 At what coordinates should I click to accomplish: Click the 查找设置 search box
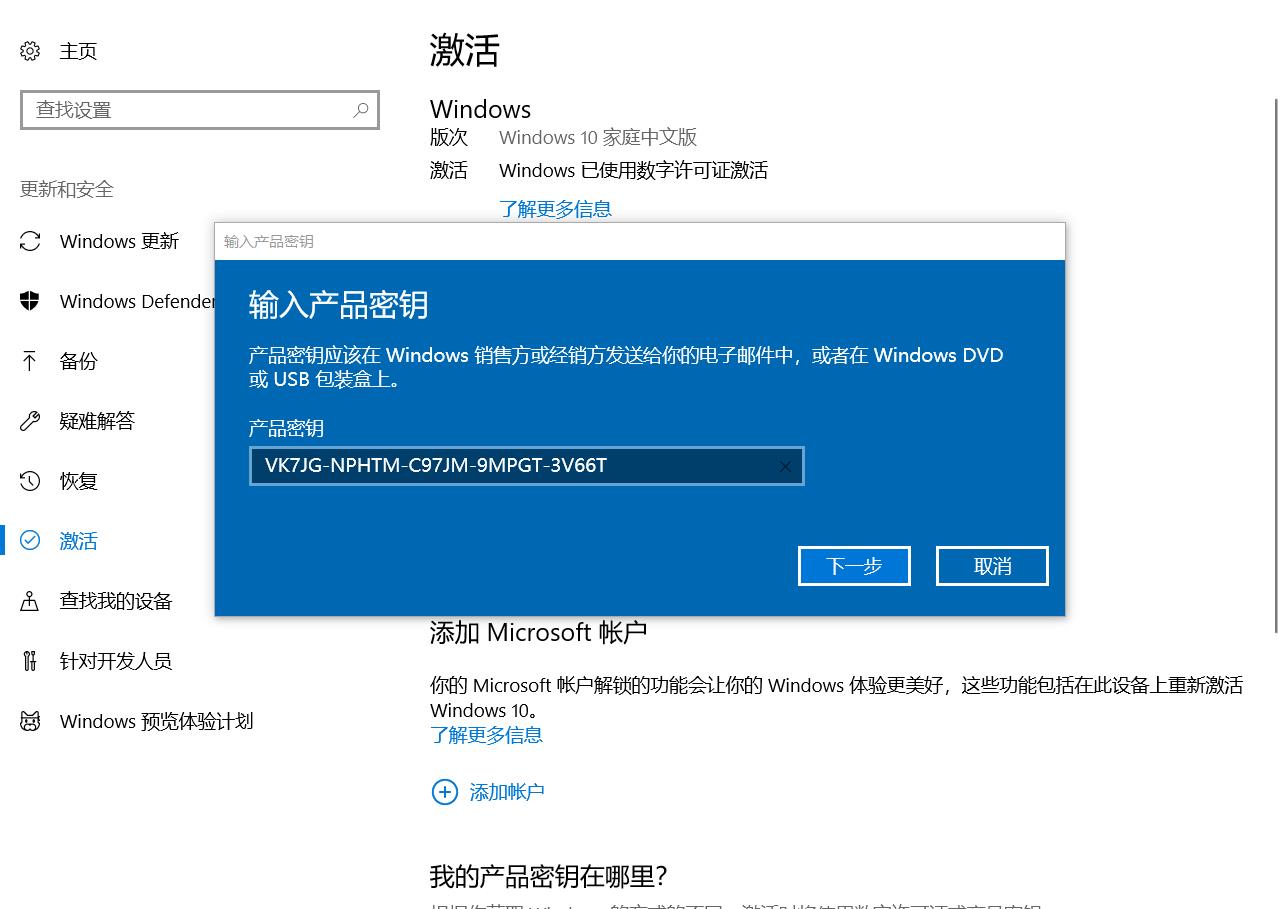coord(200,110)
